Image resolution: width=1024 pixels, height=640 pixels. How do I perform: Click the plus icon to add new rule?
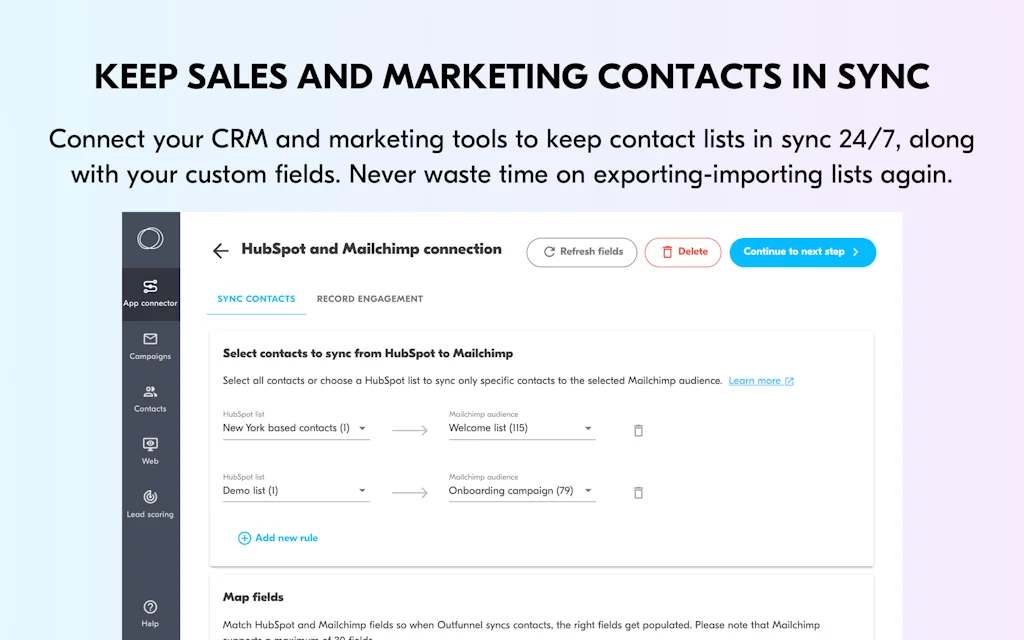pyautogui.click(x=244, y=537)
